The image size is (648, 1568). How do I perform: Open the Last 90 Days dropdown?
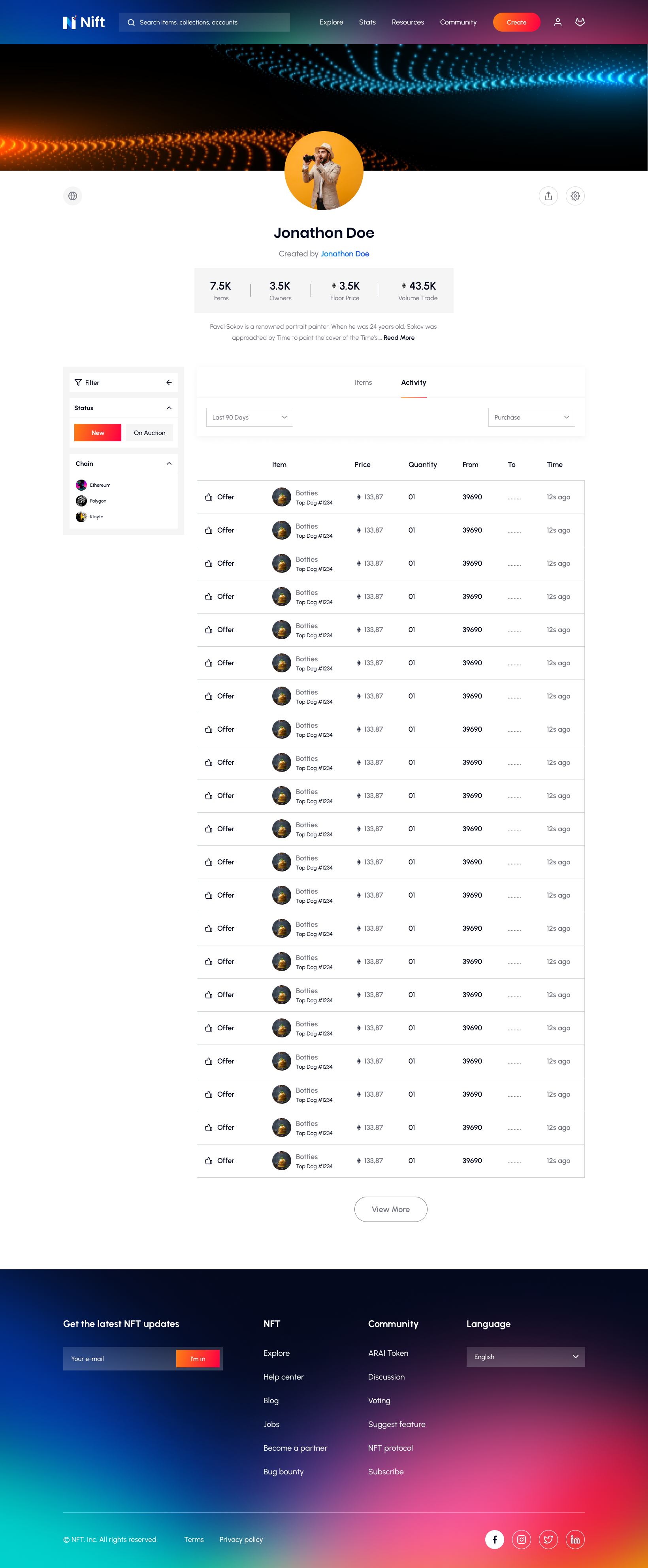point(249,418)
